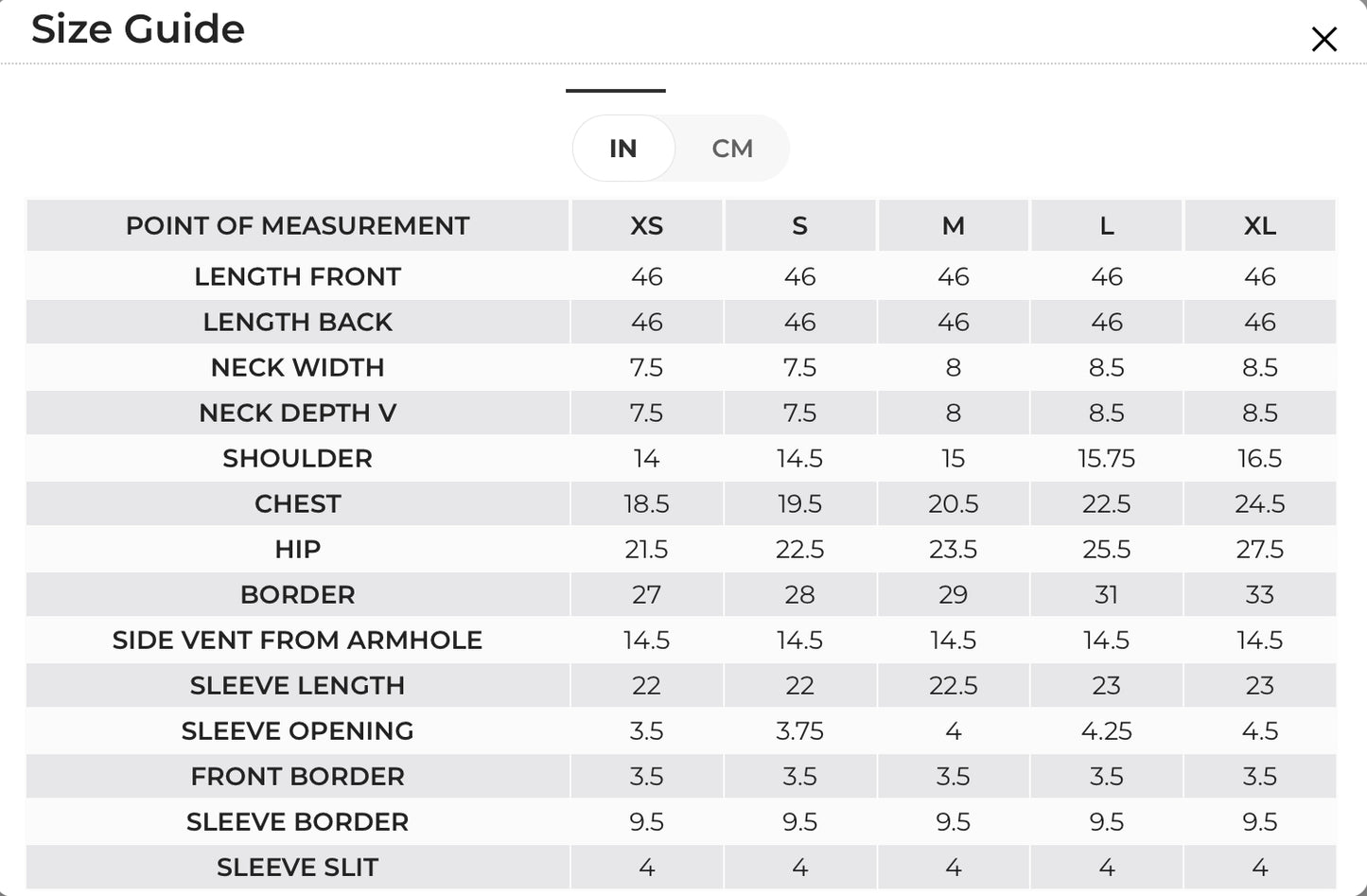1367x896 pixels.
Task: Click the Length Front row label
Action: [x=298, y=276]
